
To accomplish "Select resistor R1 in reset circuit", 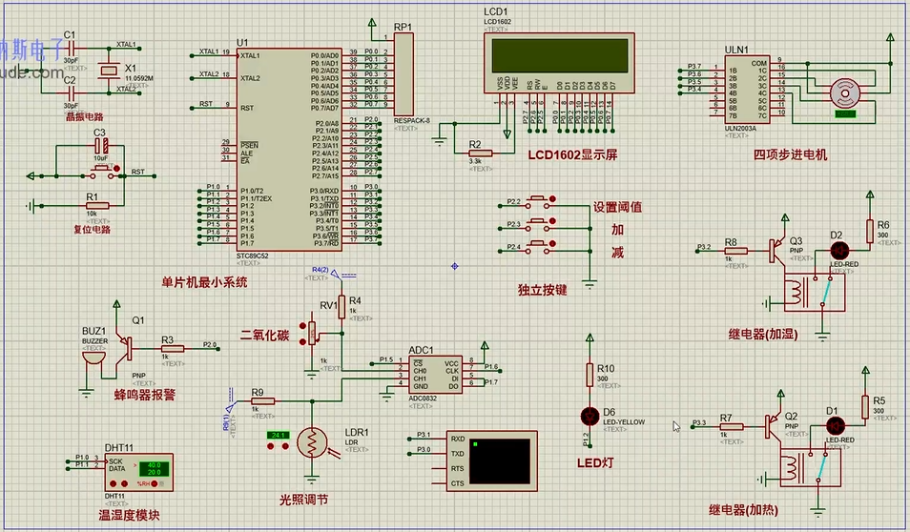I will pyautogui.click(x=97, y=205).
